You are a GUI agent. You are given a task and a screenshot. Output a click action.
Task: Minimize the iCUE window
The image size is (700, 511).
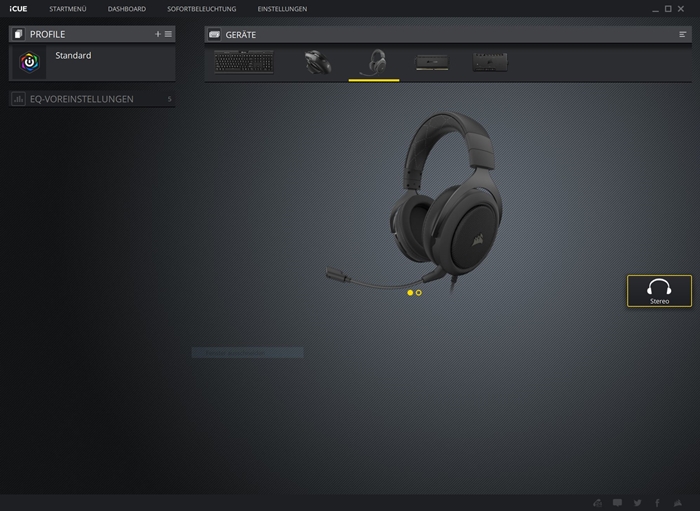pyautogui.click(x=655, y=9)
